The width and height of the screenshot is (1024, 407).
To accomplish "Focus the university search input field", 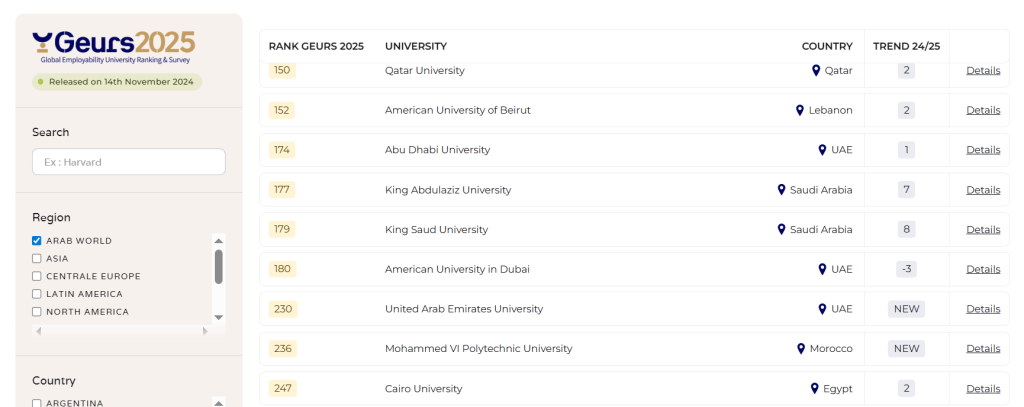I will [129, 162].
